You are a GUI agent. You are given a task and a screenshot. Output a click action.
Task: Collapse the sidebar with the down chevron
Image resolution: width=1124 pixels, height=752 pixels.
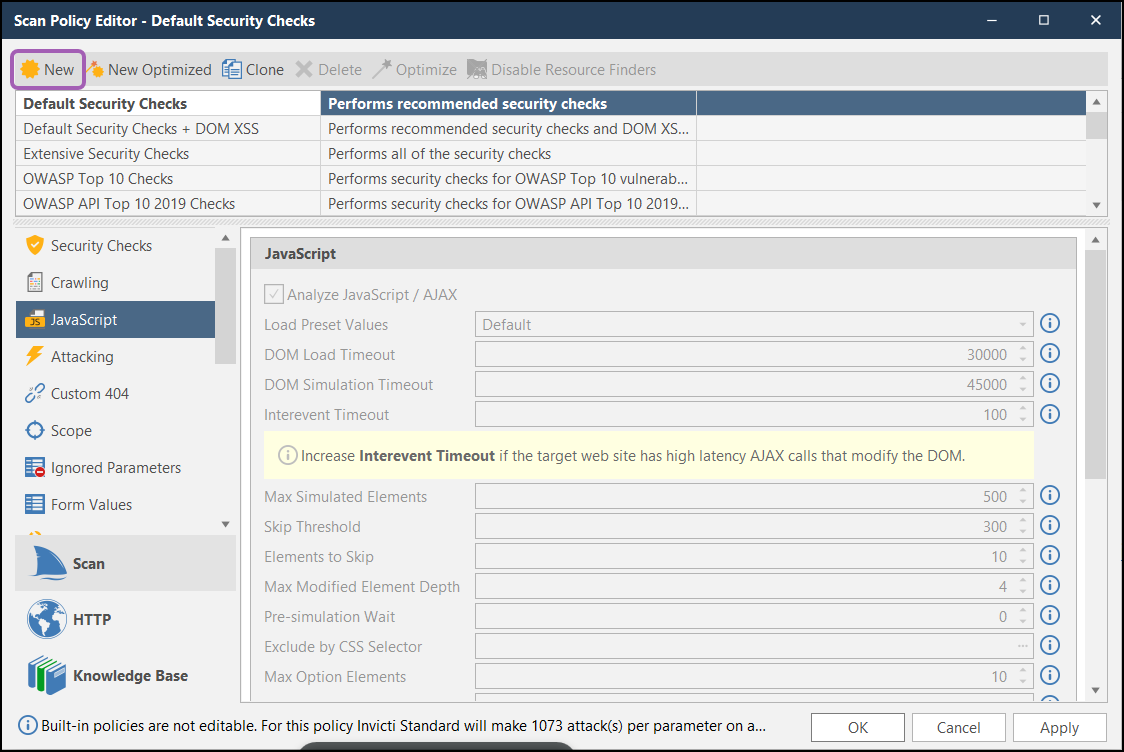225,523
